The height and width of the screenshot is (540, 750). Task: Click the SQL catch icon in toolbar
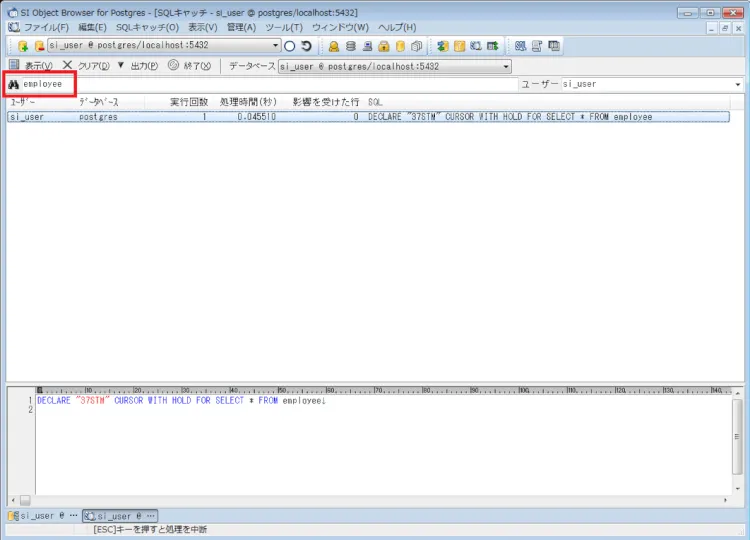[476, 46]
